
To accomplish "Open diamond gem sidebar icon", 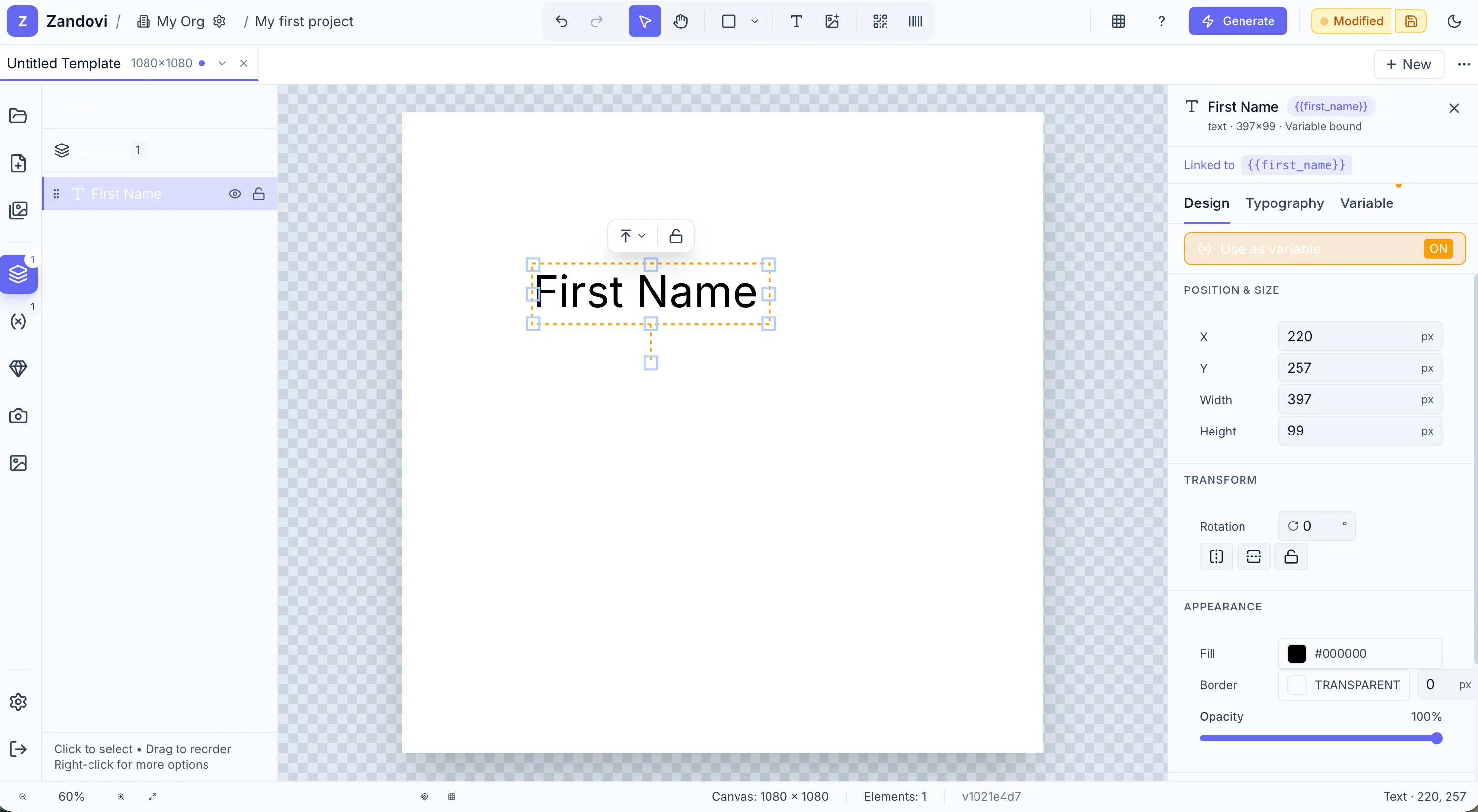I will tap(18, 369).
